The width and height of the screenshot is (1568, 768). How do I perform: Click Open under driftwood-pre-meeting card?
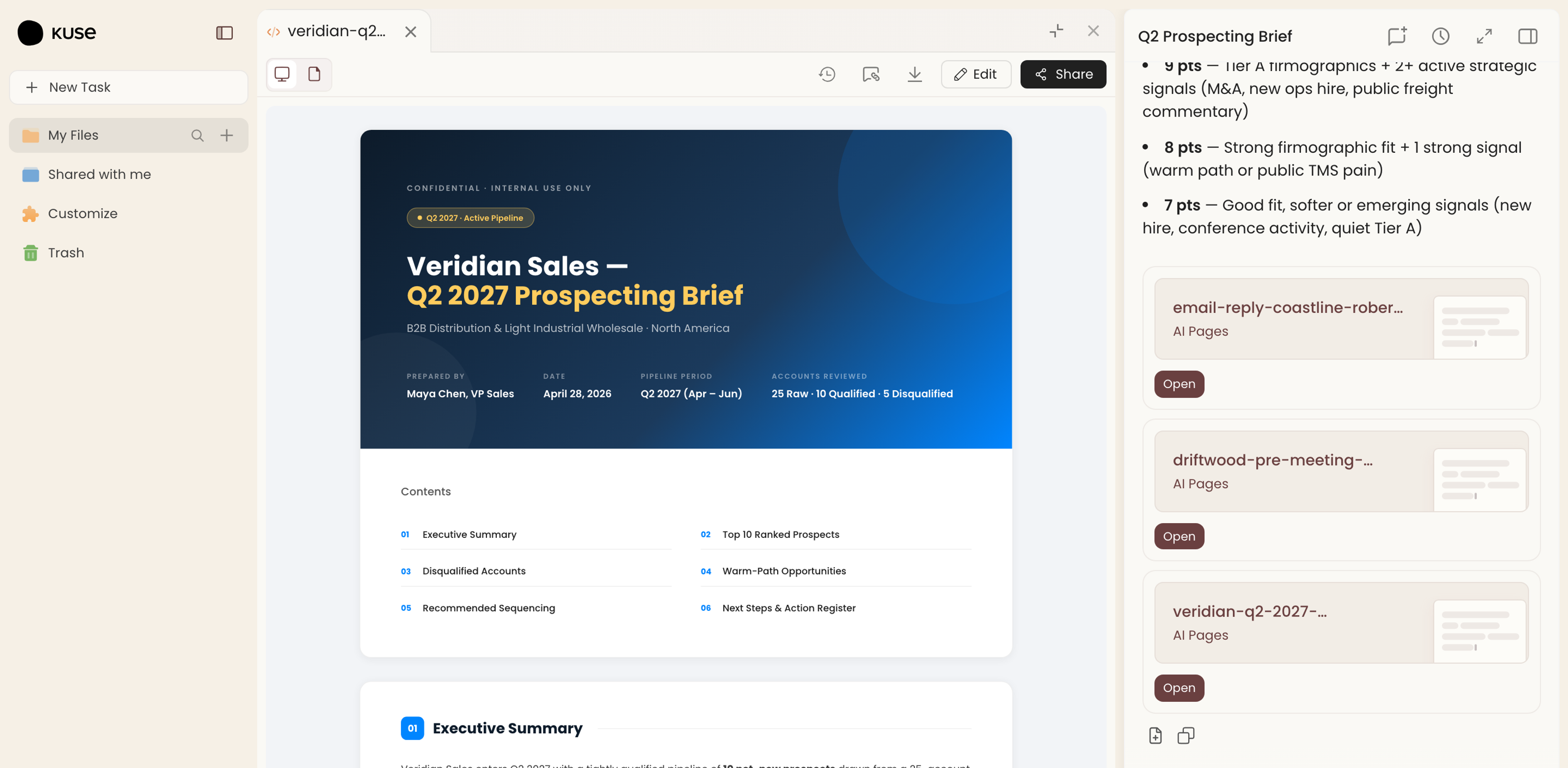pos(1179,536)
